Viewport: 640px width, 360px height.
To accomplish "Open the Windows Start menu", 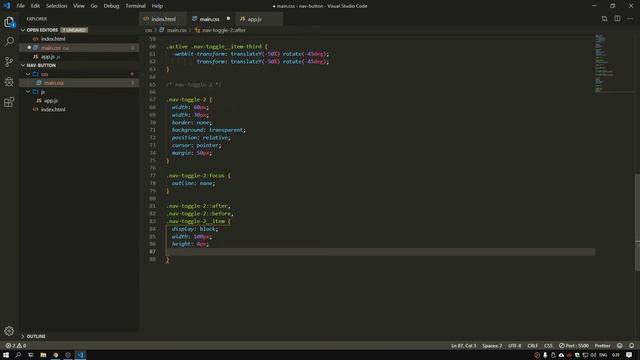I will point(6,355).
